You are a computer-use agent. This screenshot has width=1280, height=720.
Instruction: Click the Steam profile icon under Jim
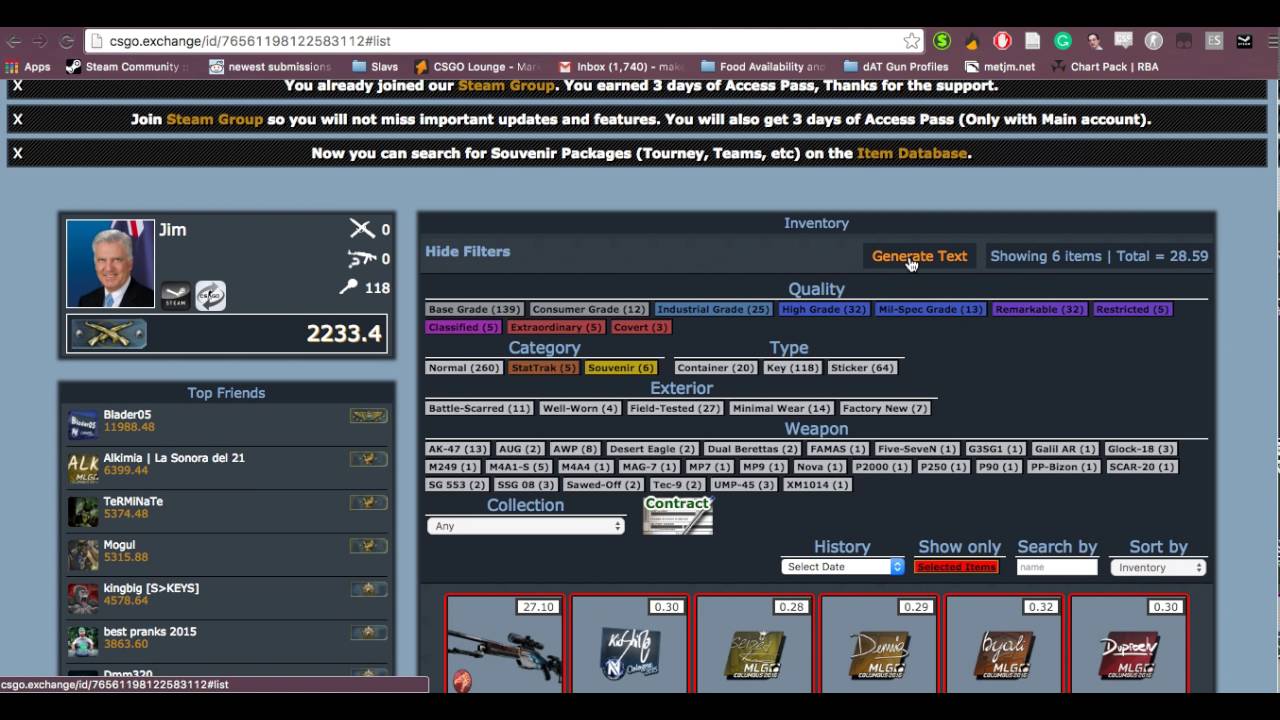click(175, 295)
